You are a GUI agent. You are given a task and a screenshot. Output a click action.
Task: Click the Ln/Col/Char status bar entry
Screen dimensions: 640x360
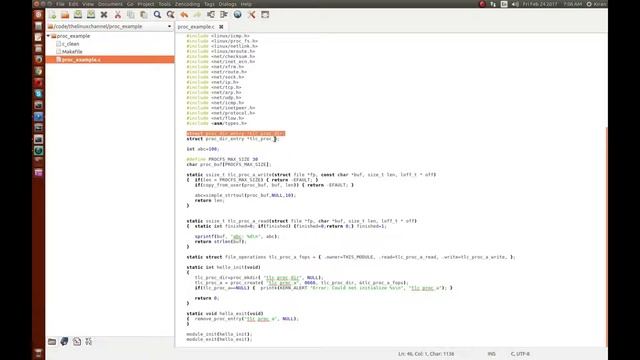click(x=426, y=354)
